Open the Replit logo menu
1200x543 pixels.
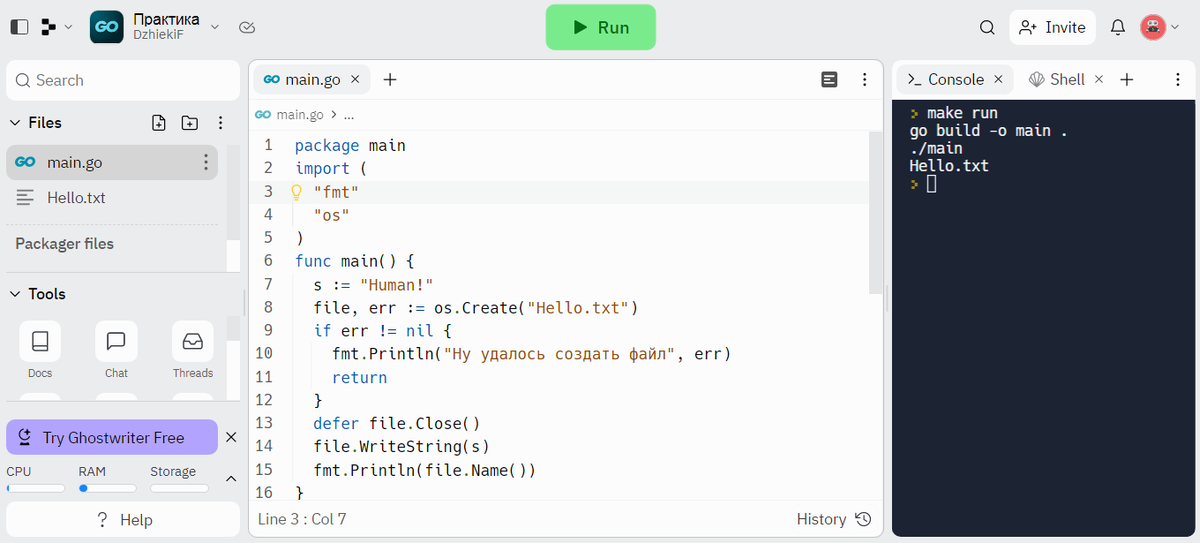[x=57, y=27]
